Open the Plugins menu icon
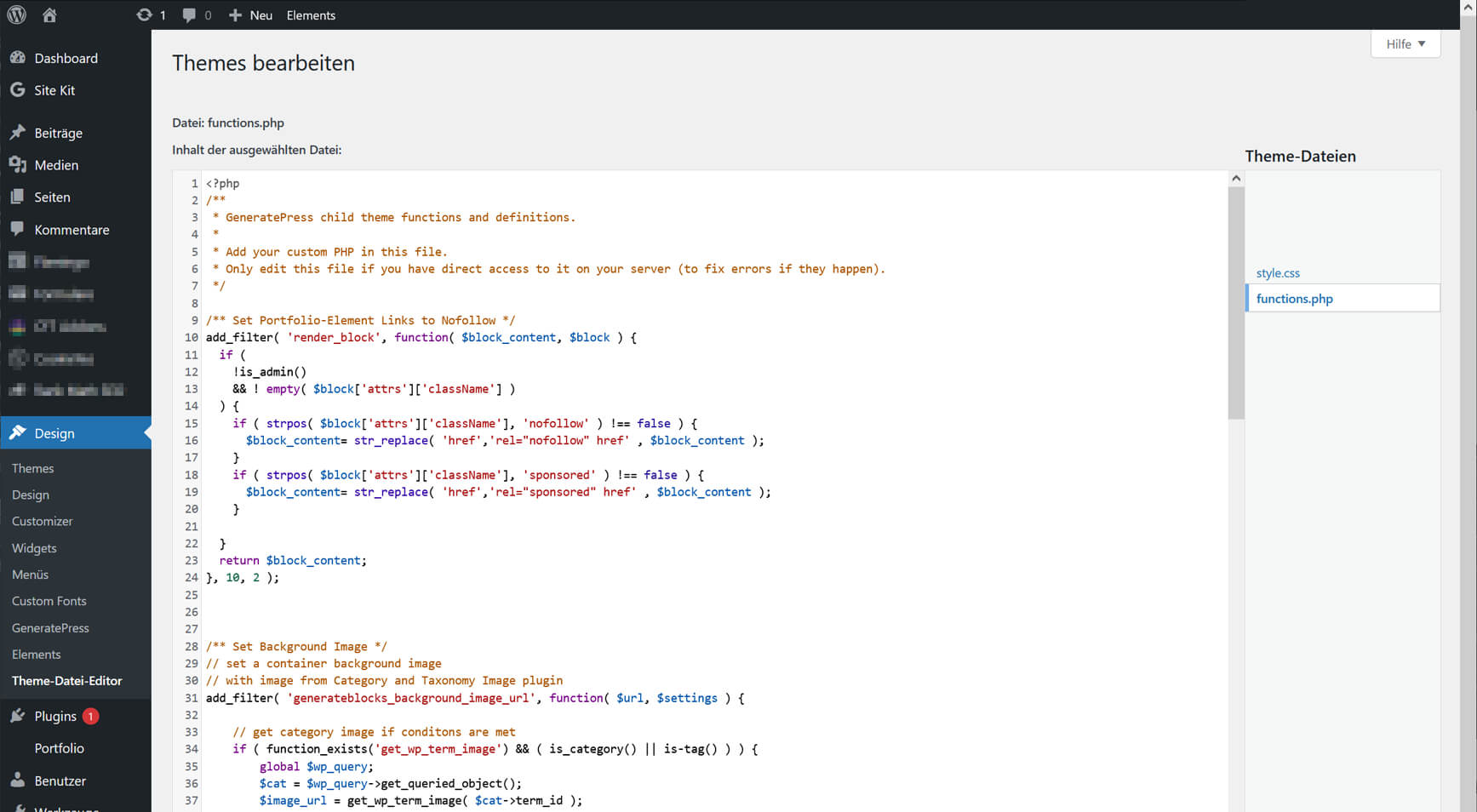This screenshot has height=812, width=1477. point(17,716)
